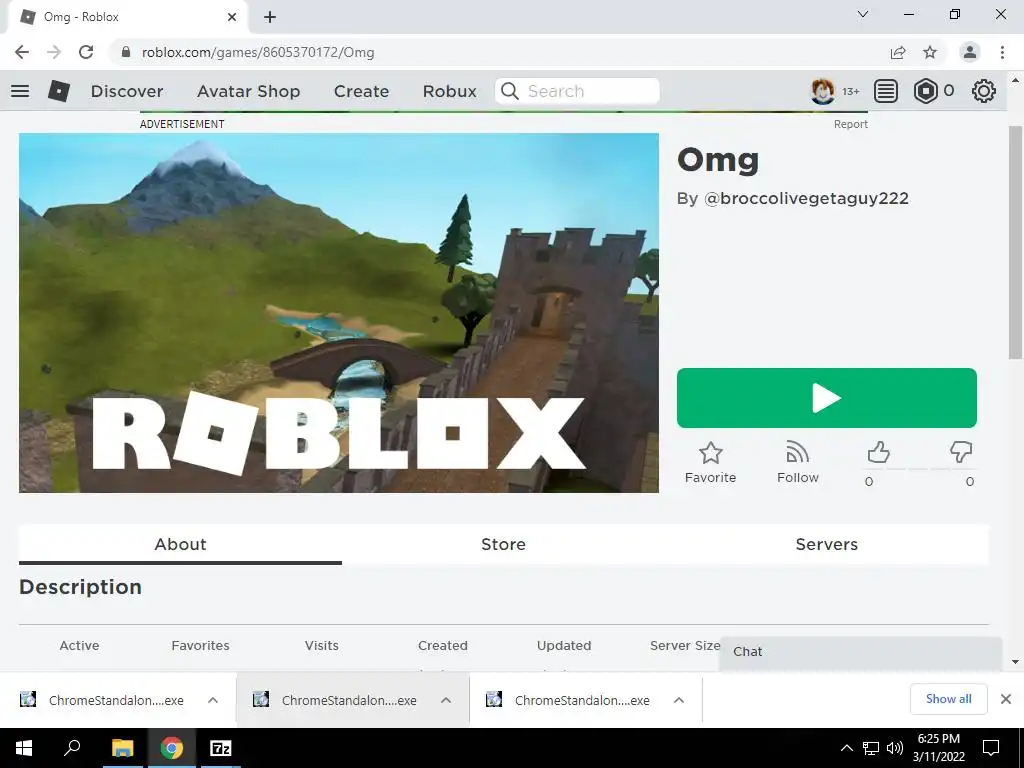
Task: Open the Robux balance icon
Action: pos(925,91)
